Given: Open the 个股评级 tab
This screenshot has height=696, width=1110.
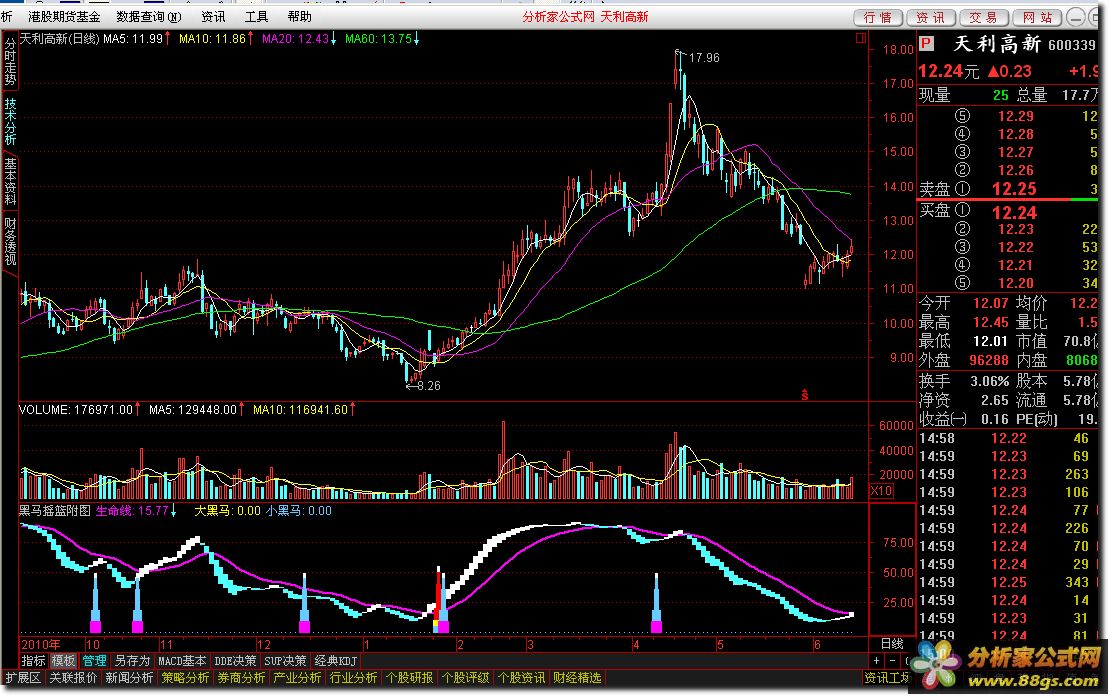Looking at the screenshot, I should [465, 678].
